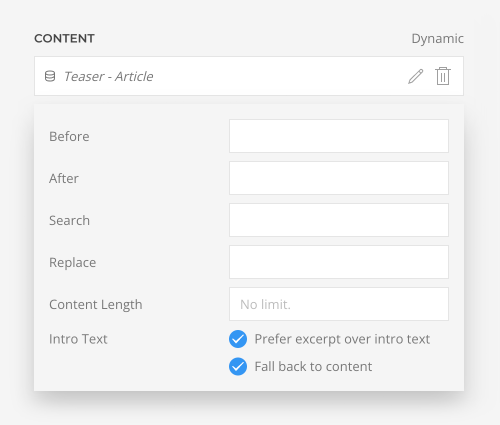Viewport: 500px width, 425px height.
Task: Click the Intro Text label
Action: (x=78, y=339)
